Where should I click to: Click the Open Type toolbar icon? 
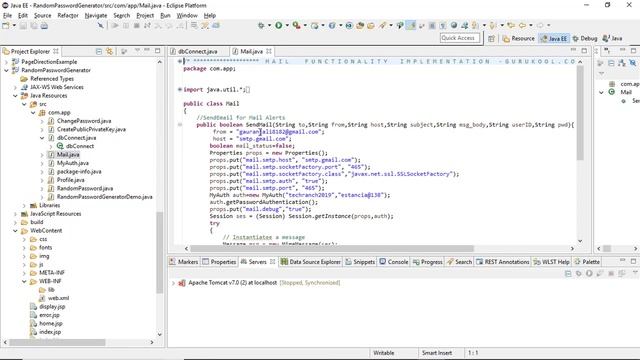[x=360, y=25]
